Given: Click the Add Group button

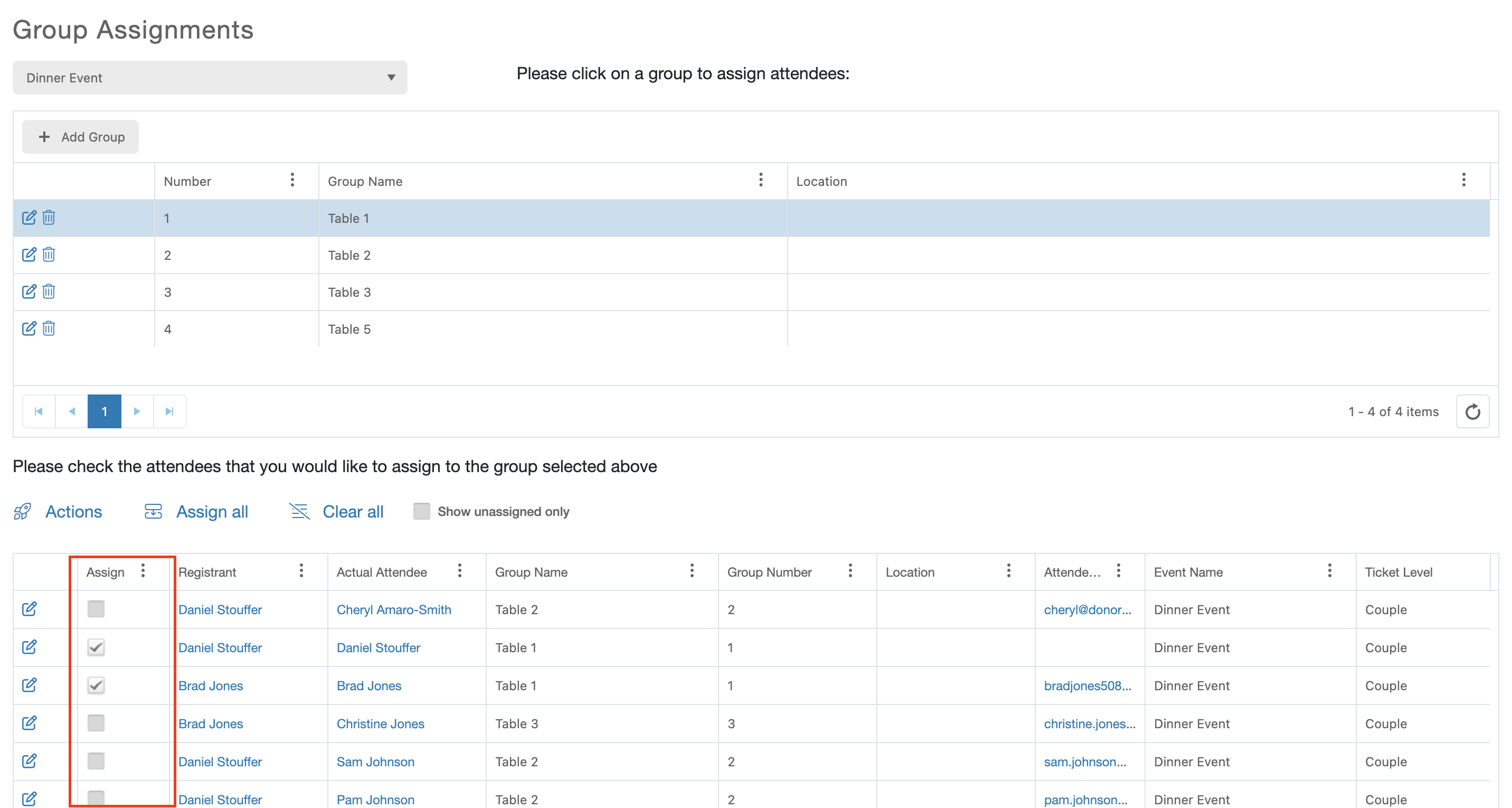Looking at the screenshot, I should [x=80, y=137].
